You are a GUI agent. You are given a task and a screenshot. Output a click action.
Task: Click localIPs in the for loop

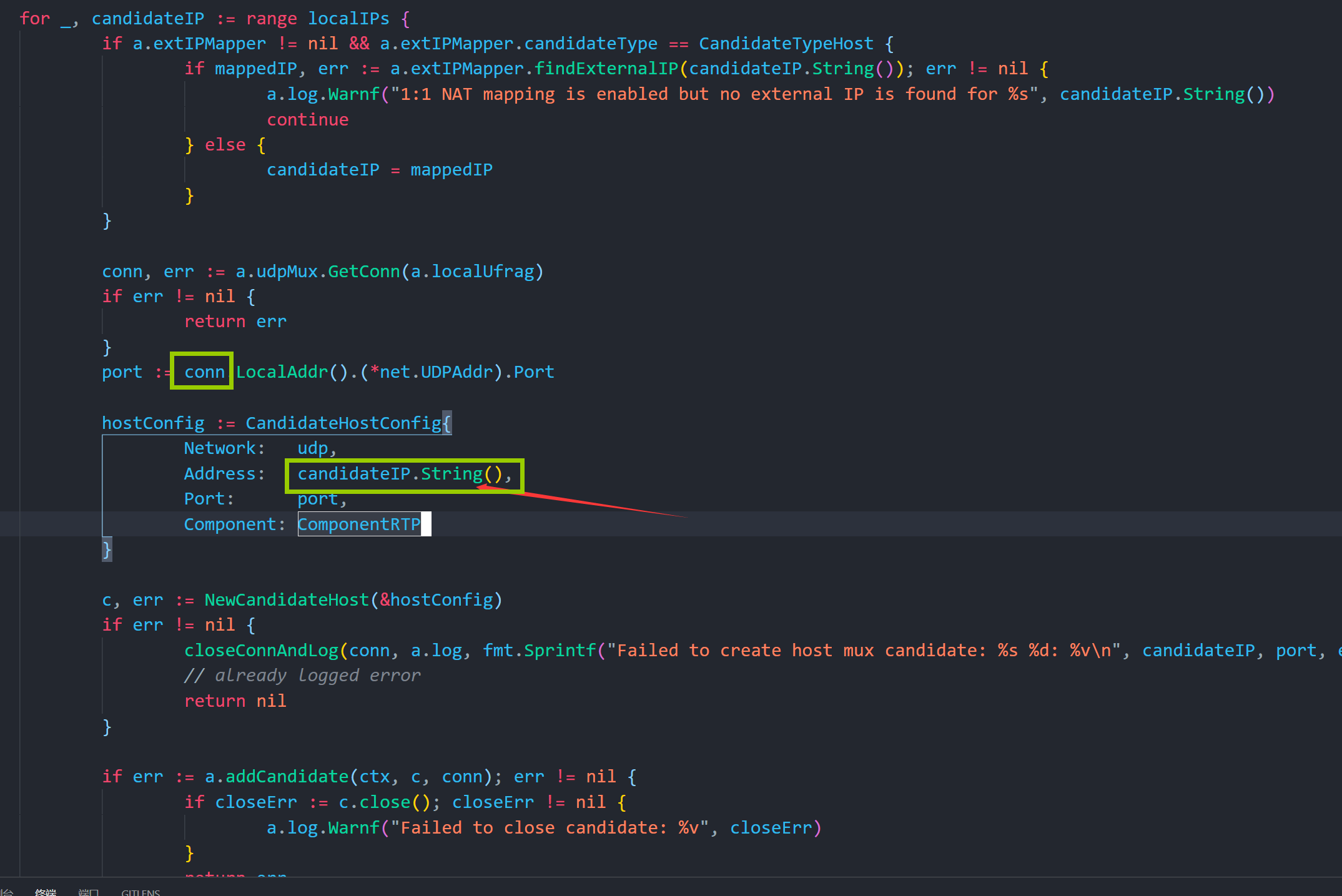[348, 19]
